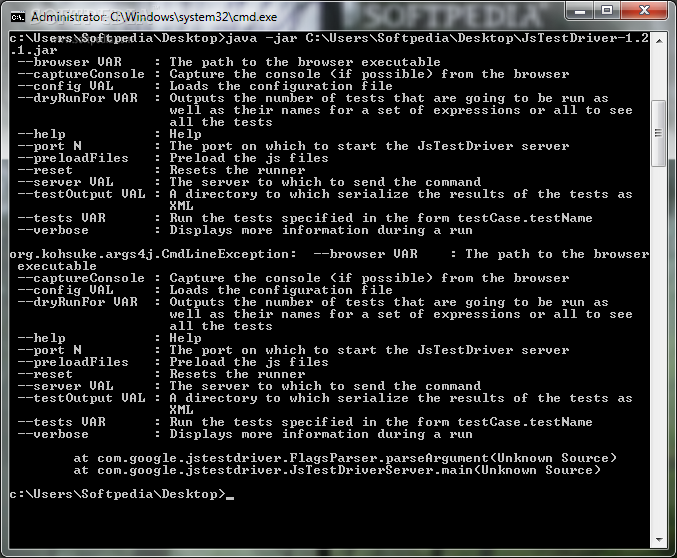Viewport: 677px width, 558px height.
Task: Click '--captureConsole' above the exception line
Action: 81,74
